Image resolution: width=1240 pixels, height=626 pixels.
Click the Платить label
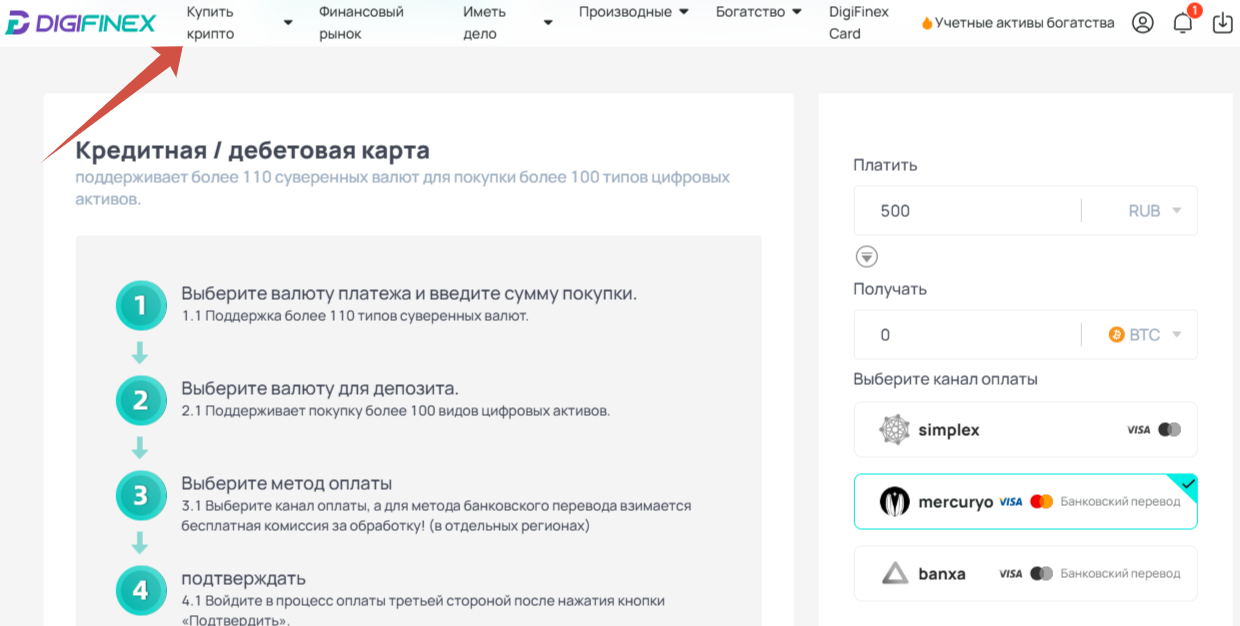[885, 165]
